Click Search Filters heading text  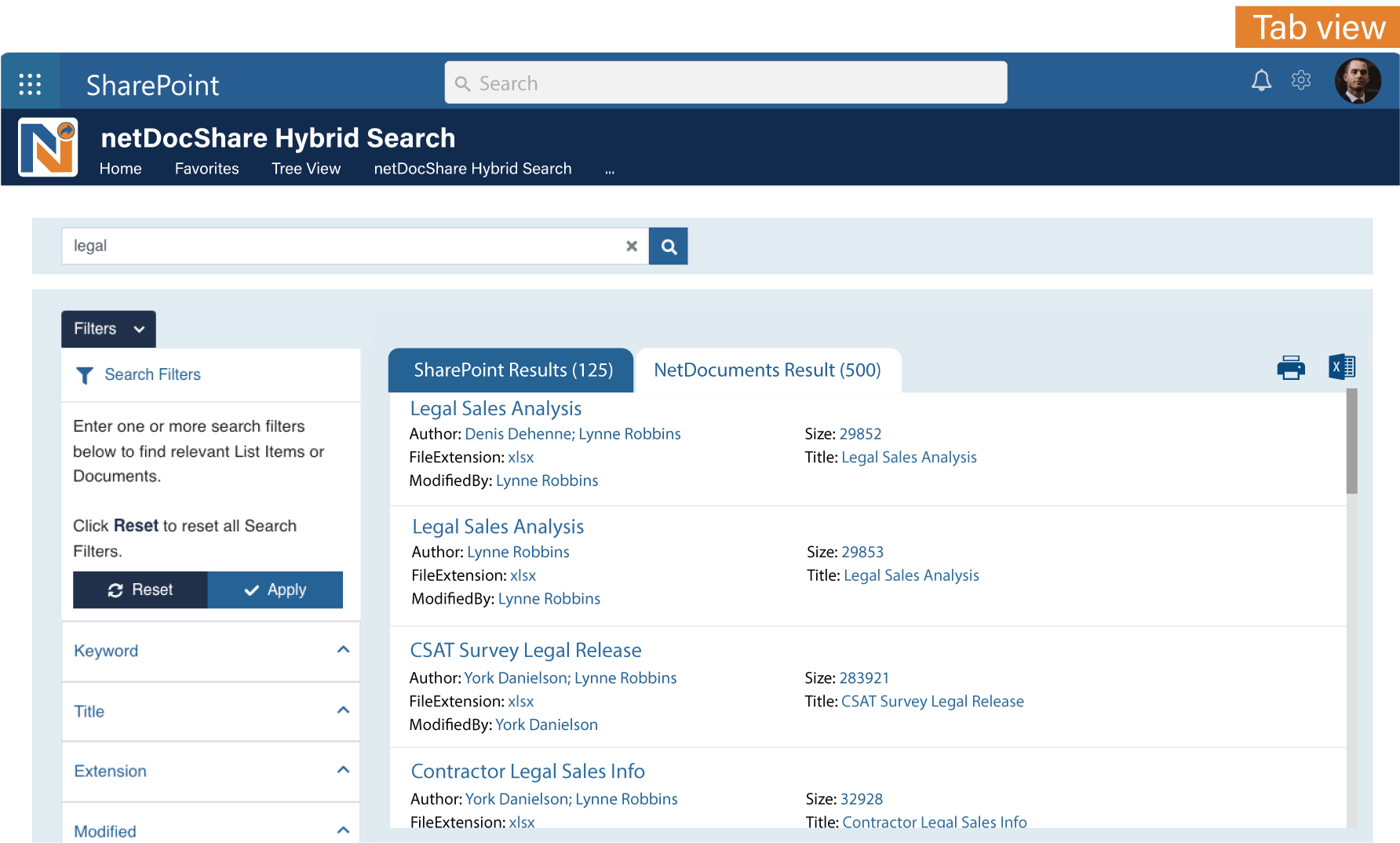pos(153,375)
